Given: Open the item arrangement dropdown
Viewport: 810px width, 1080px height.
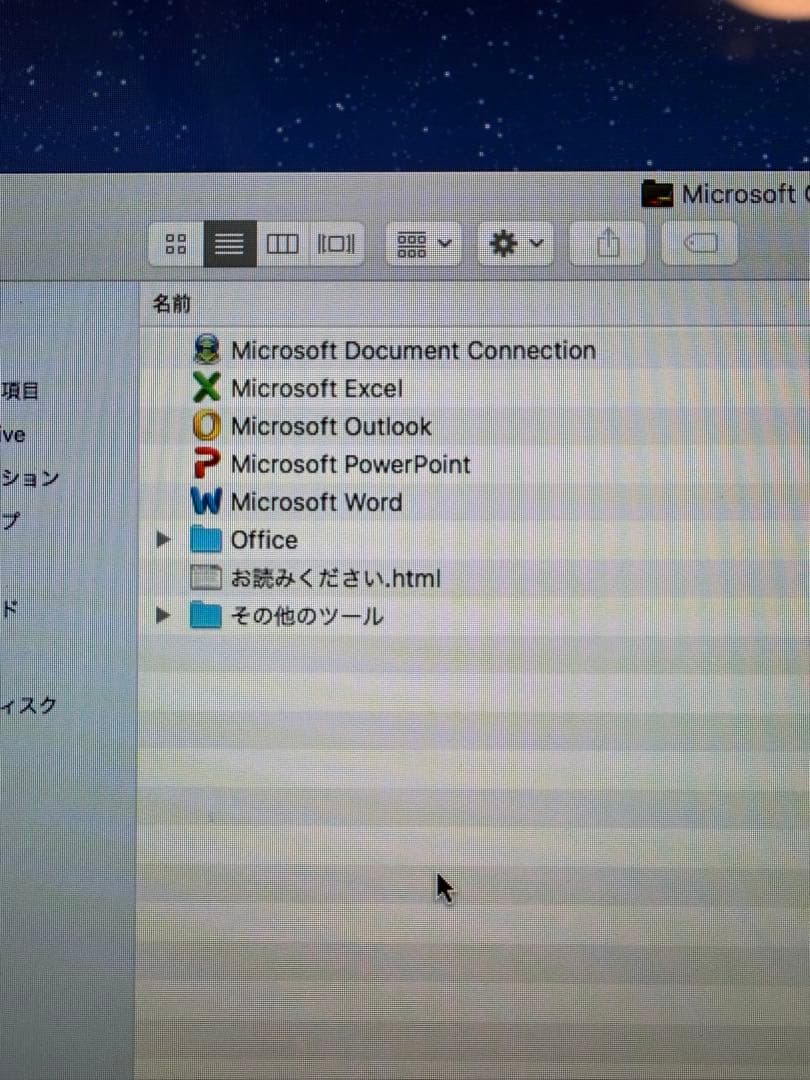Looking at the screenshot, I should coord(424,243).
